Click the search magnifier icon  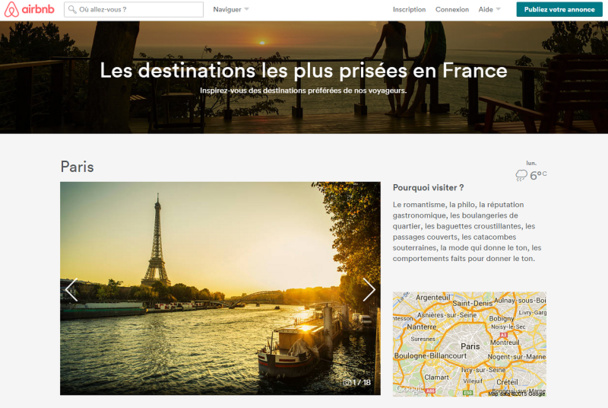(72, 9)
